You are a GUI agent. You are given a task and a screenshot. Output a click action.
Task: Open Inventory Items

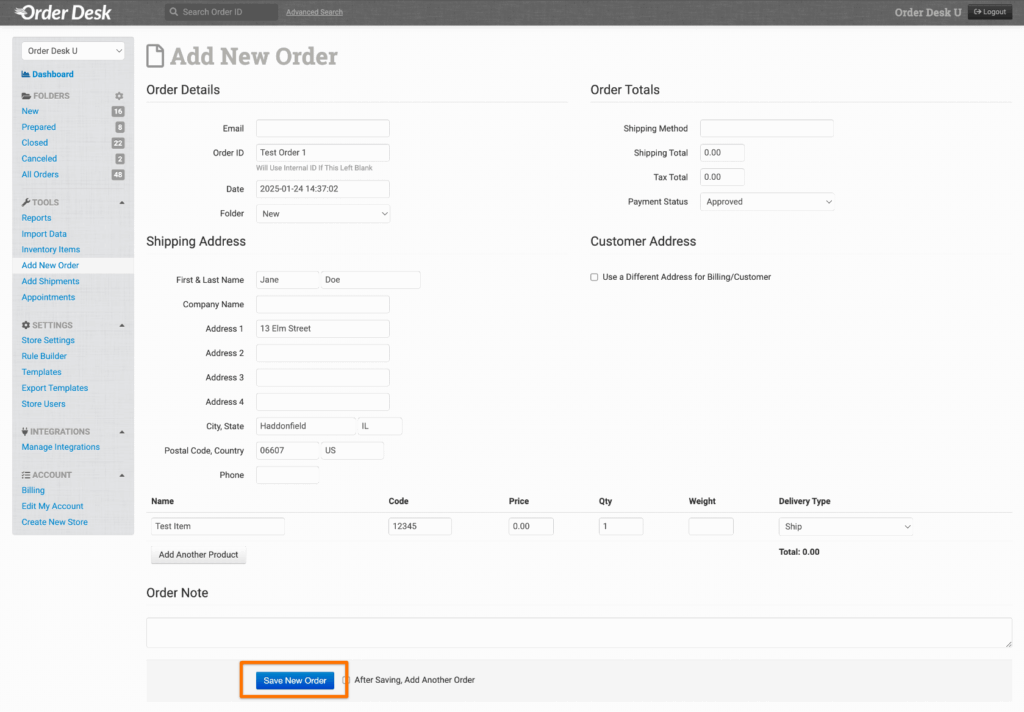[50, 250]
